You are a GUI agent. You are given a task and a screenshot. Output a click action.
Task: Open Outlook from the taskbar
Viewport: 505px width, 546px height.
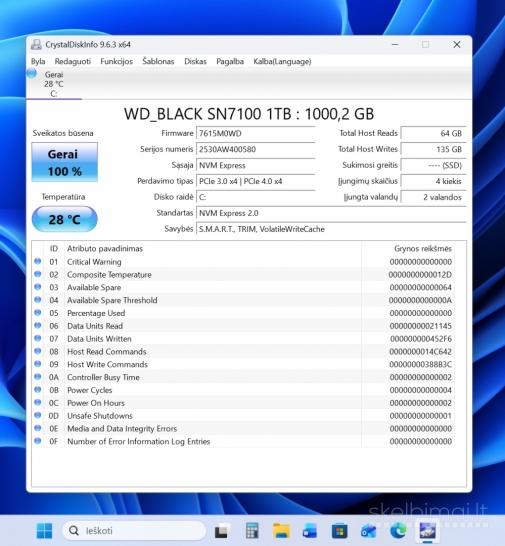[369, 531]
